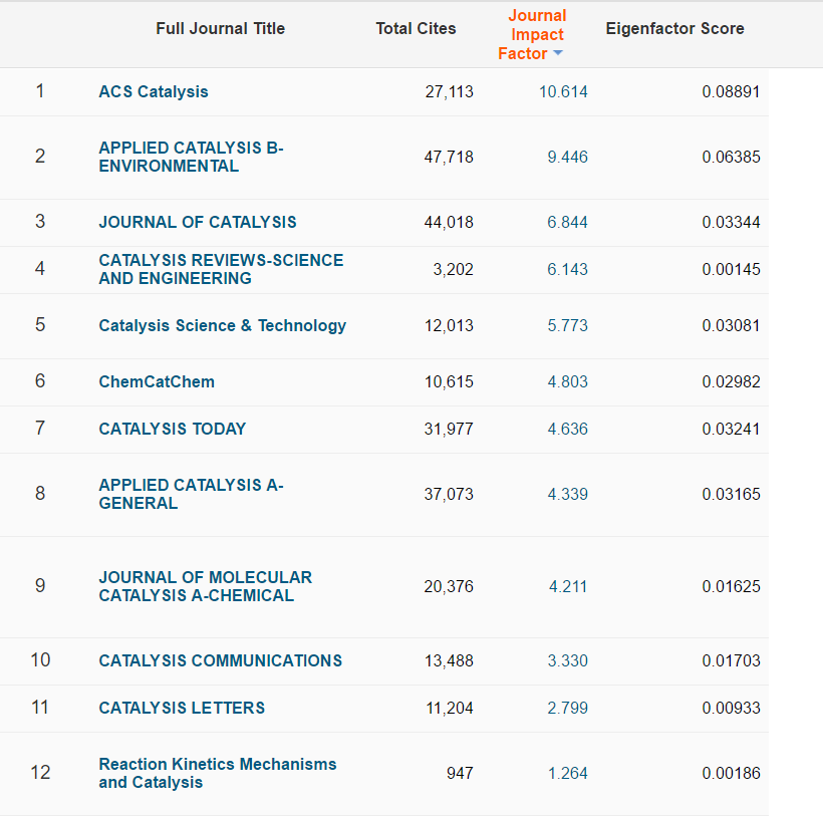This screenshot has width=823, height=817.
Task: Click the Full Journal Title column header
Action: coord(220,29)
